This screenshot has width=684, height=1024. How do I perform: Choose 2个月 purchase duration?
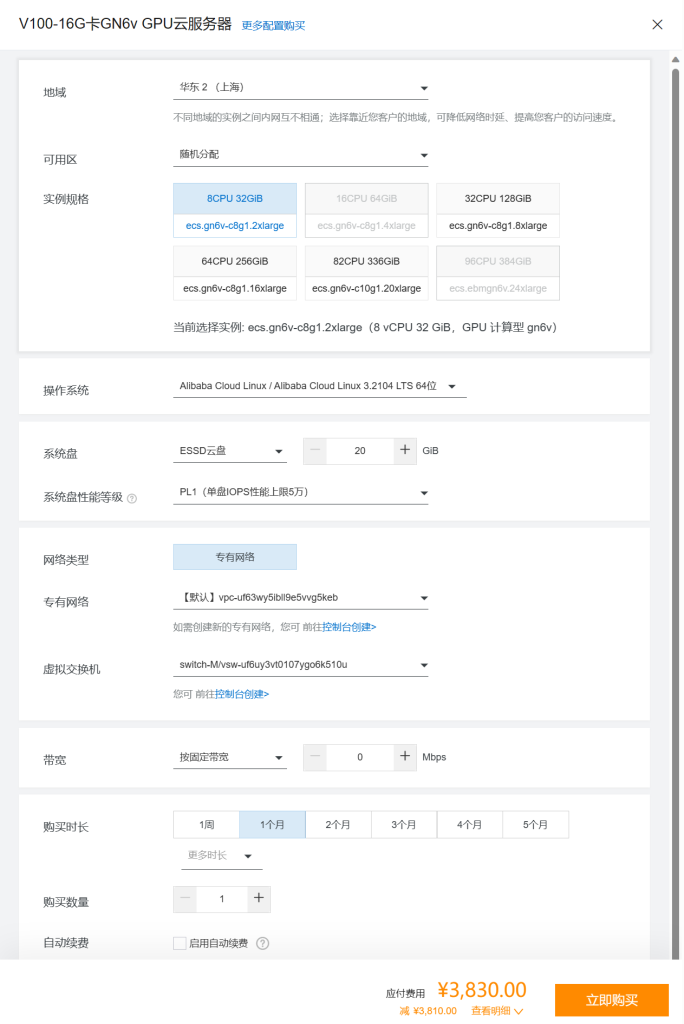[x=338, y=825]
